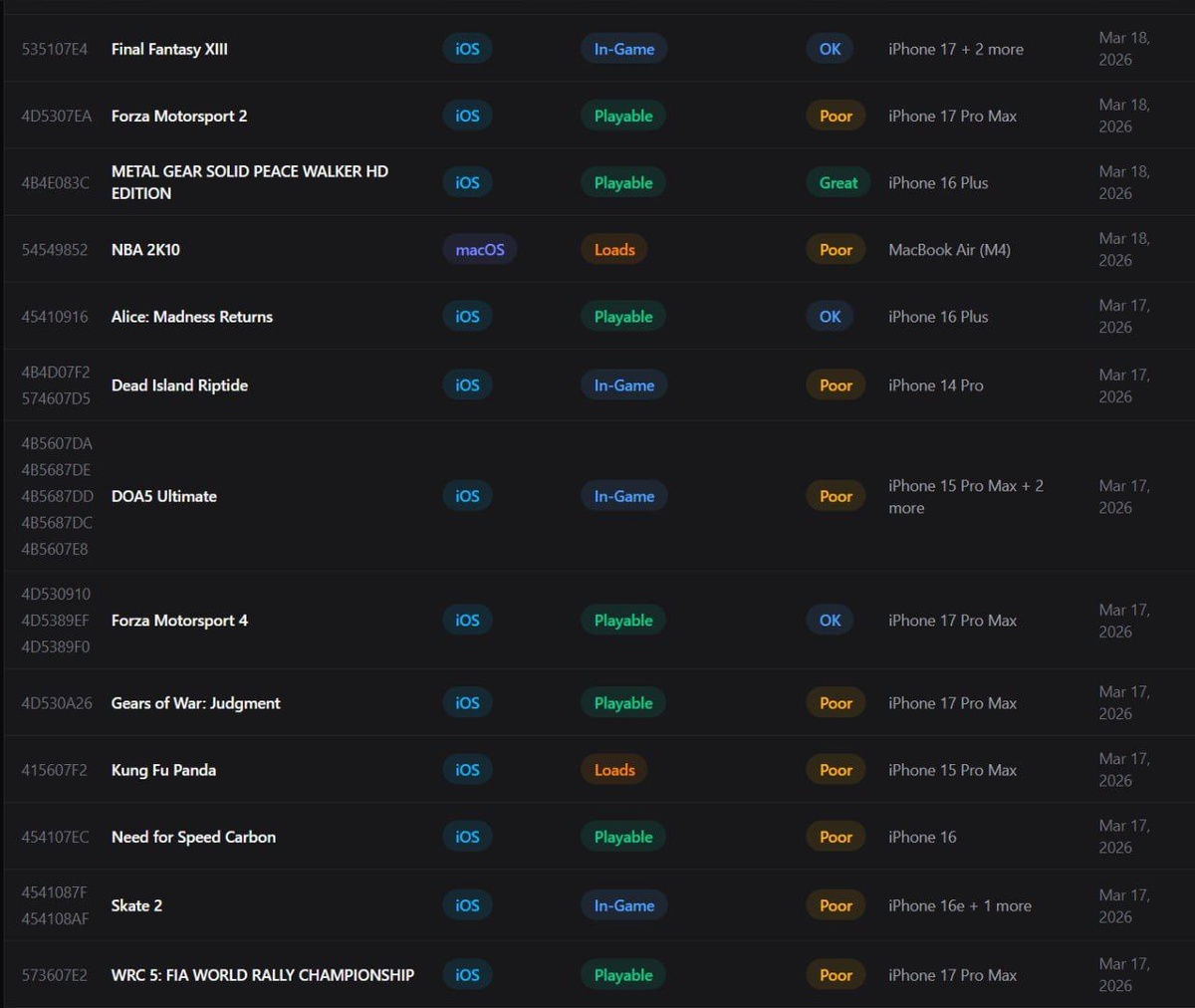Select the Loads status badge for NBA 2K10
Viewport: 1195px width, 1008px height.
614,250
